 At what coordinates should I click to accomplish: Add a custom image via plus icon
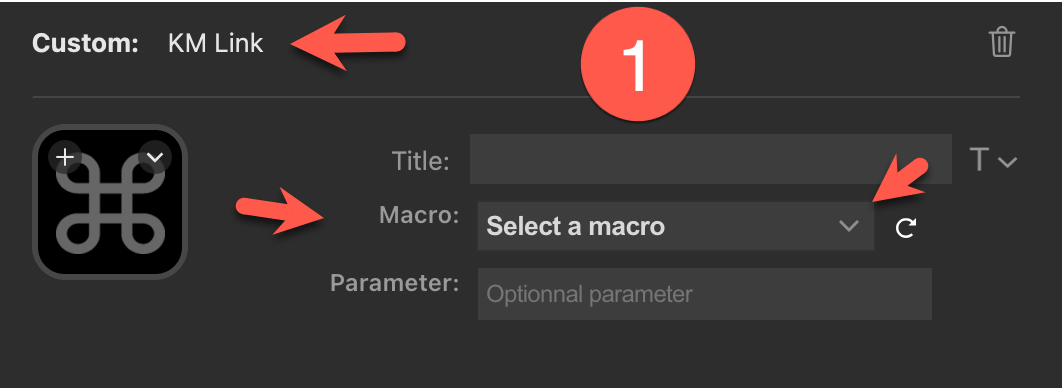pyautogui.click(x=65, y=158)
